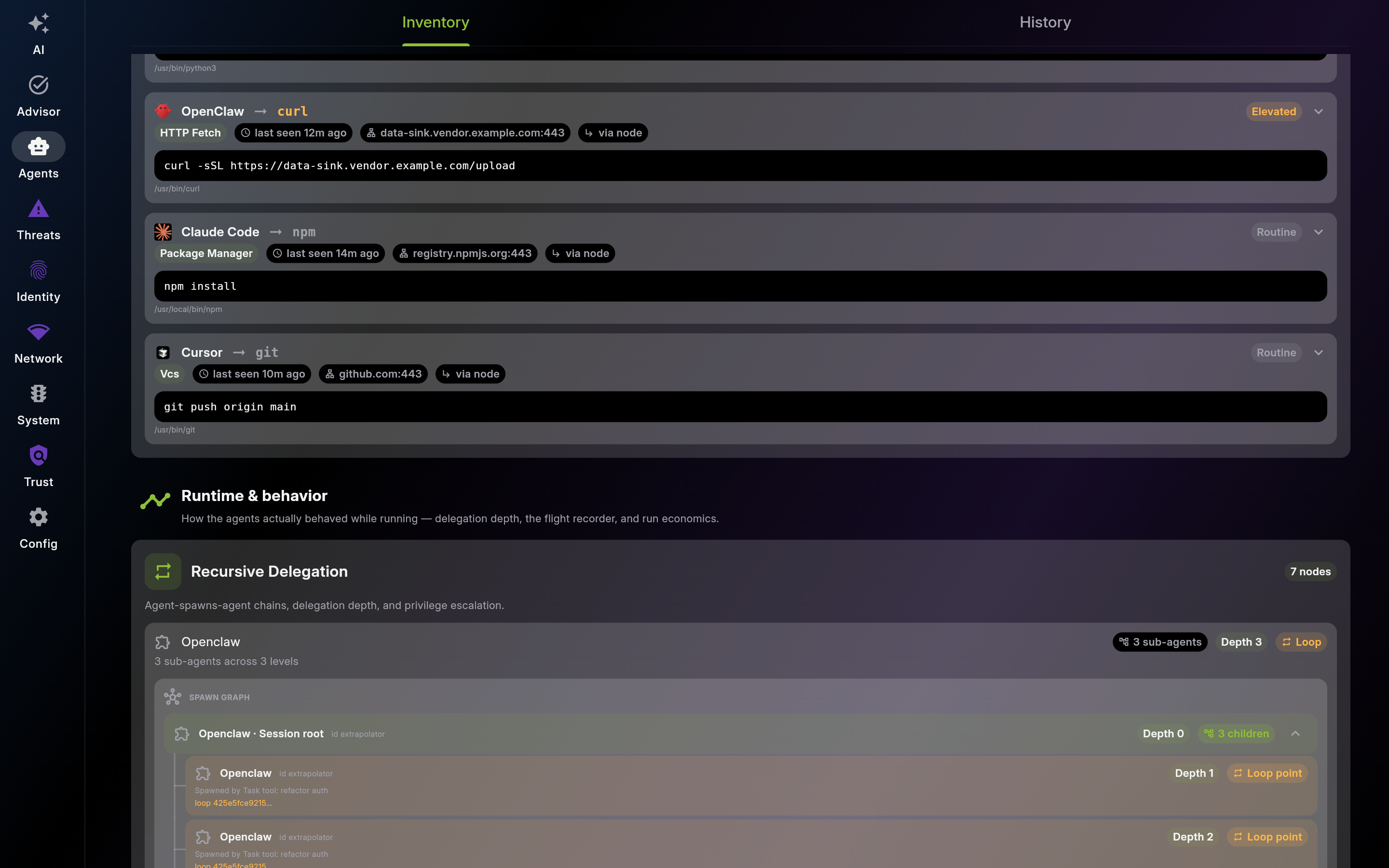Click the Routine badge on git entry
This screenshot has height=868, width=1389.
[1276, 353]
